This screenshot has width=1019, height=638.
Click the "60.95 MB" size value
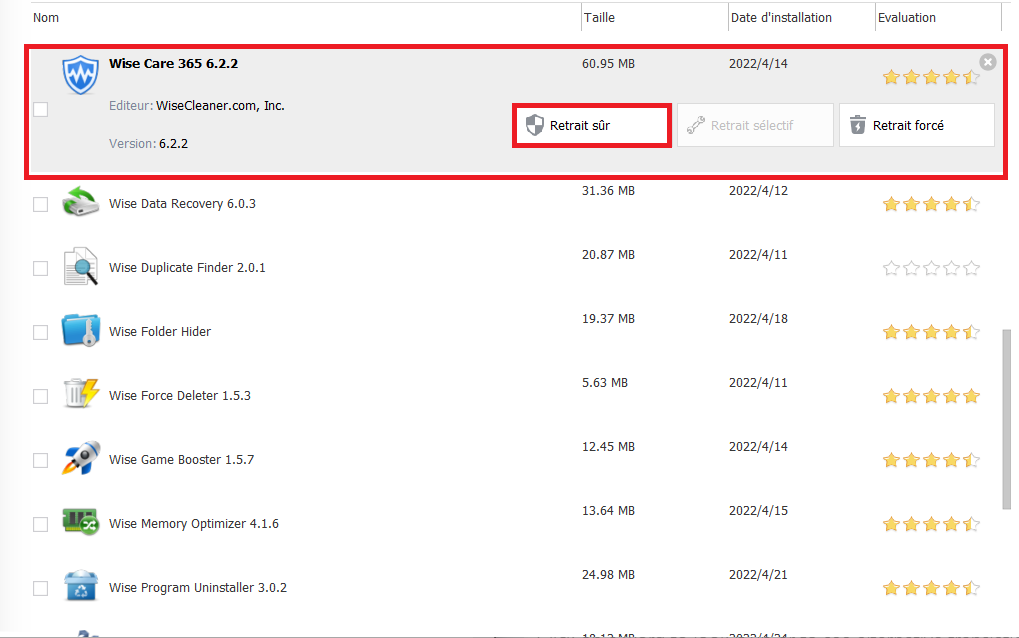(x=608, y=64)
